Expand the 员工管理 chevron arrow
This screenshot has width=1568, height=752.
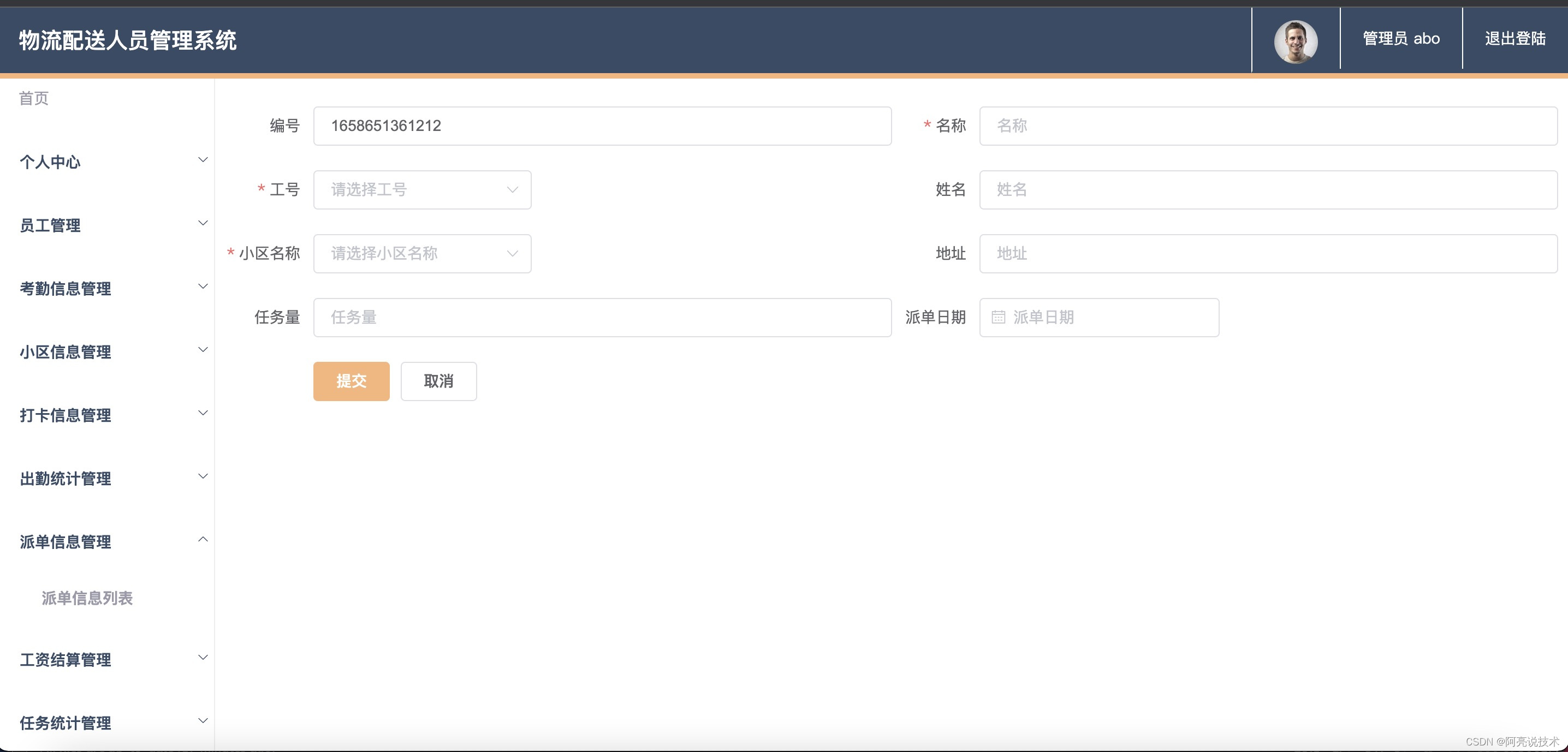pos(203,223)
